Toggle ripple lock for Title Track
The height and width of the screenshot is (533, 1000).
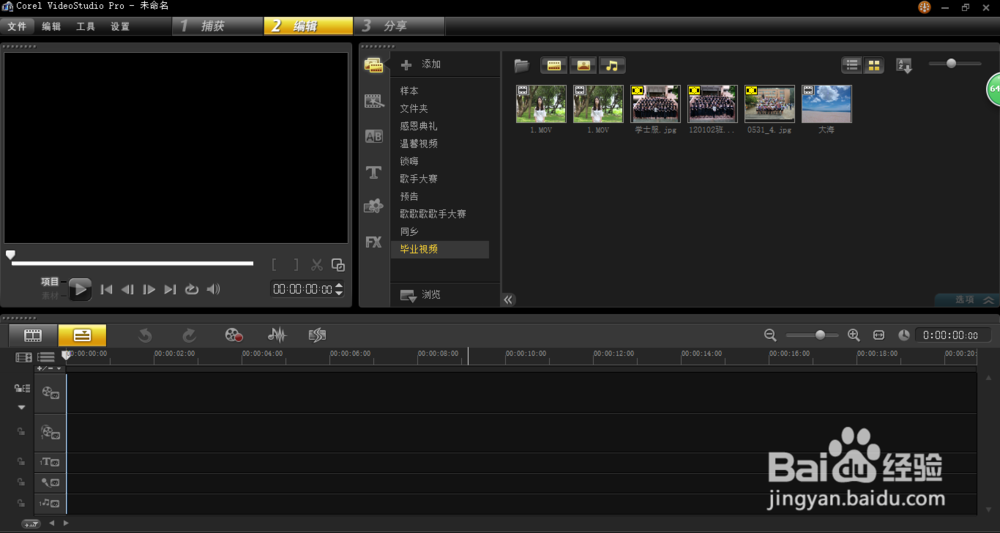21,462
